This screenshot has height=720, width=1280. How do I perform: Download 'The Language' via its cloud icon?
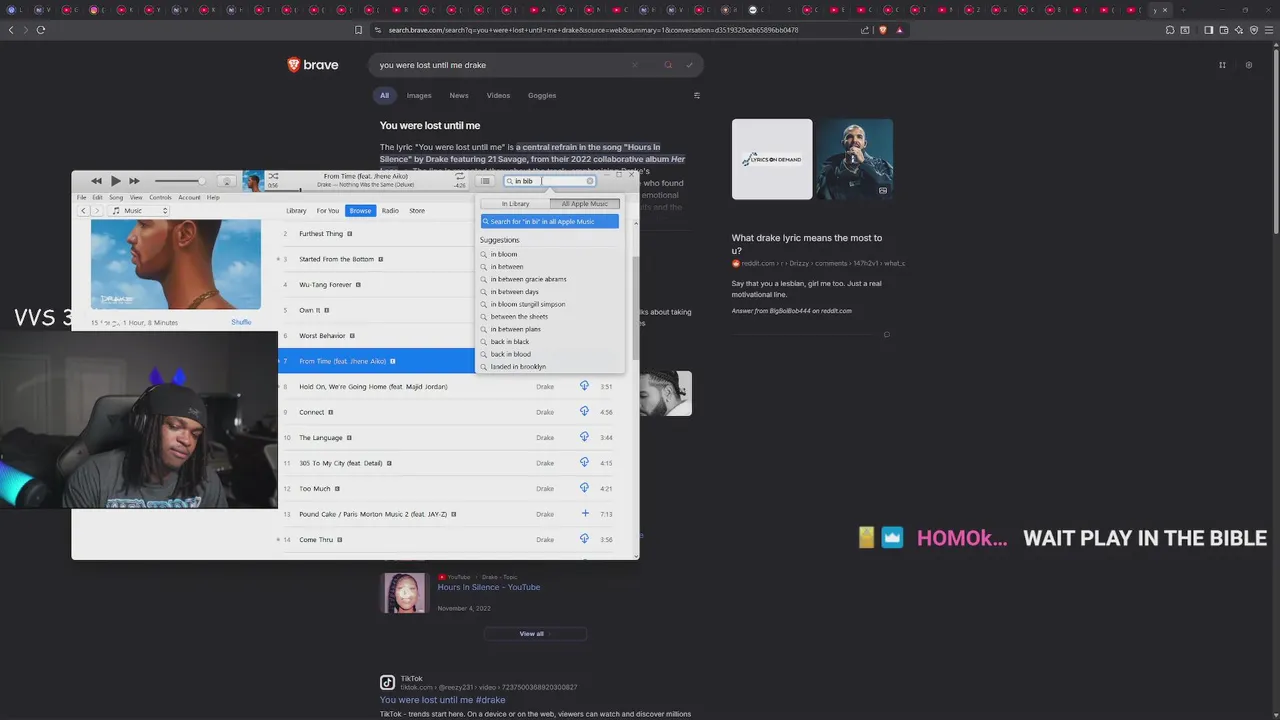click(585, 437)
